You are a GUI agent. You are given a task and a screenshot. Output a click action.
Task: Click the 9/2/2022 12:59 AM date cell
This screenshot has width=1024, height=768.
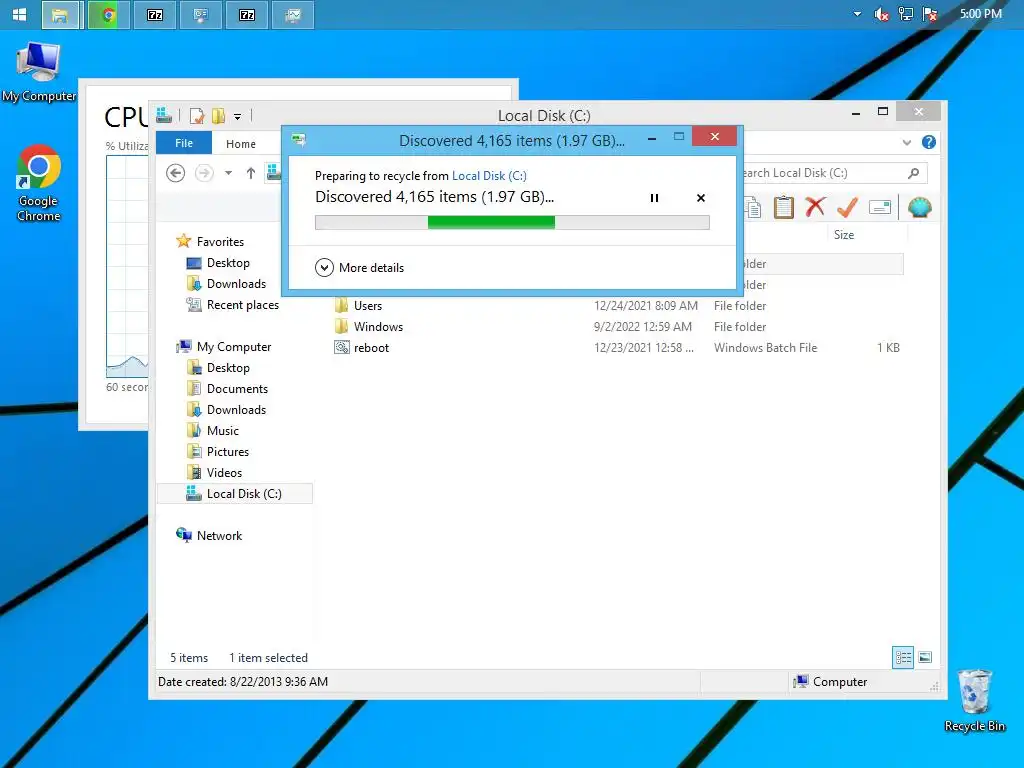(x=643, y=327)
